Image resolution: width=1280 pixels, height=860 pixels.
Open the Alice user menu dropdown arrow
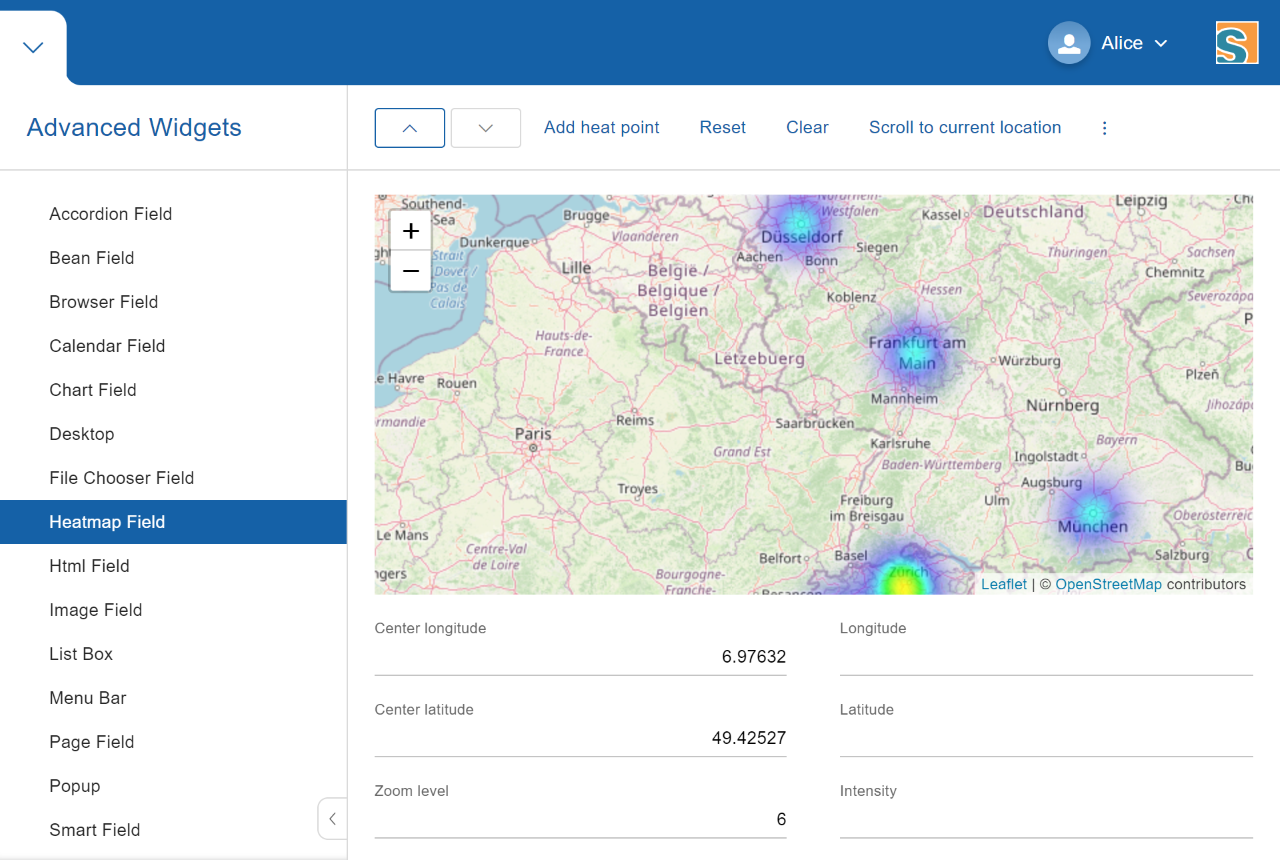tap(1161, 43)
